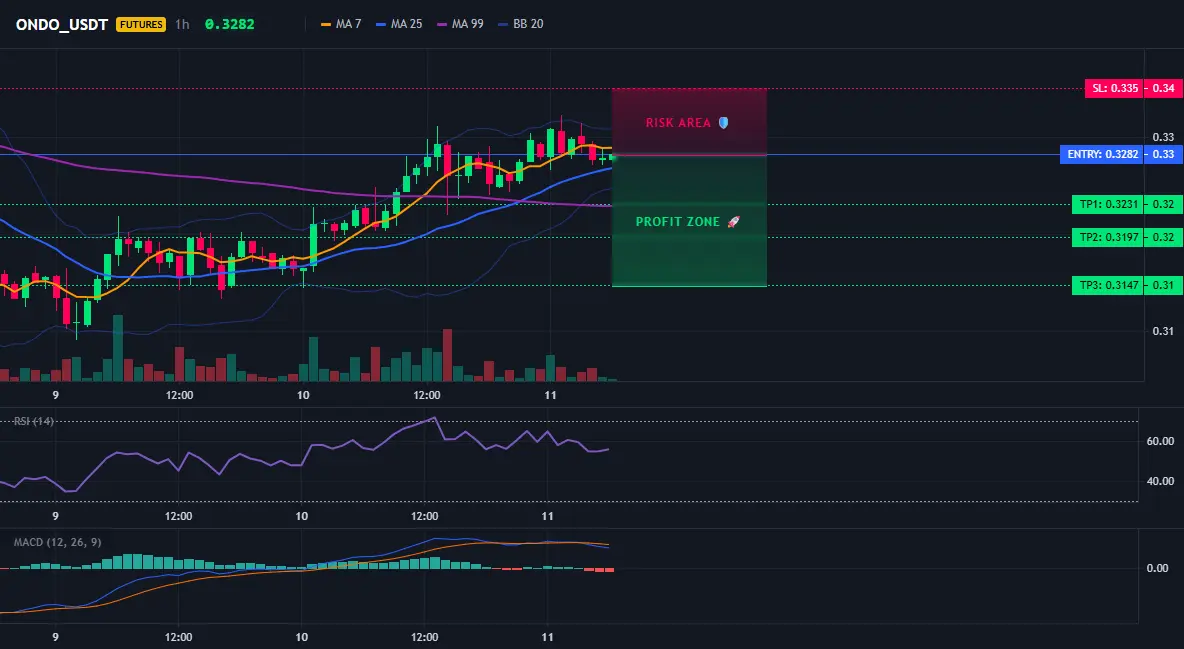This screenshot has width=1184, height=649.
Task: Select the TP1: 0.3231 target label
Action: pyautogui.click(x=1107, y=204)
